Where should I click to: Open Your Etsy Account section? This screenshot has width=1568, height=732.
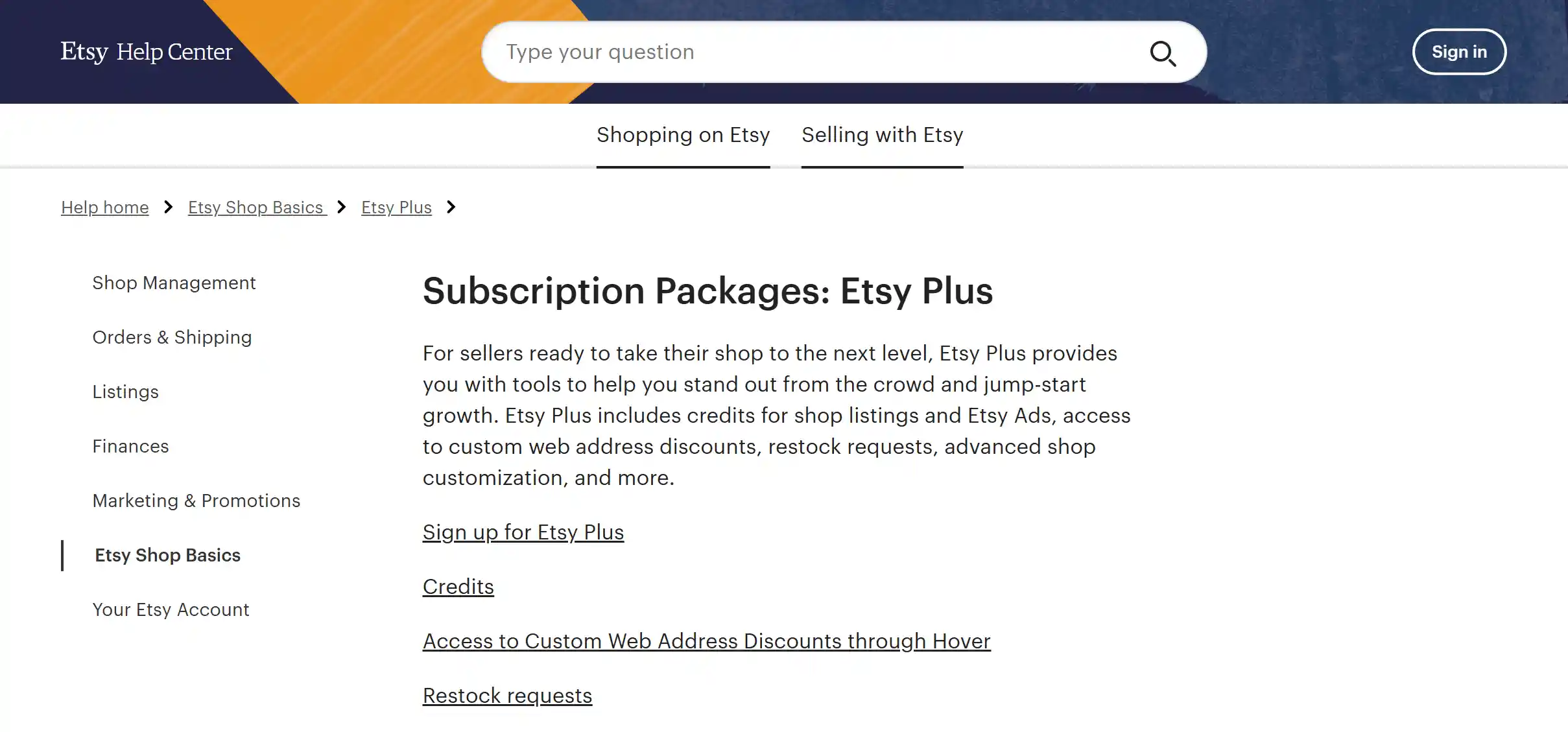[x=171, y=609]
